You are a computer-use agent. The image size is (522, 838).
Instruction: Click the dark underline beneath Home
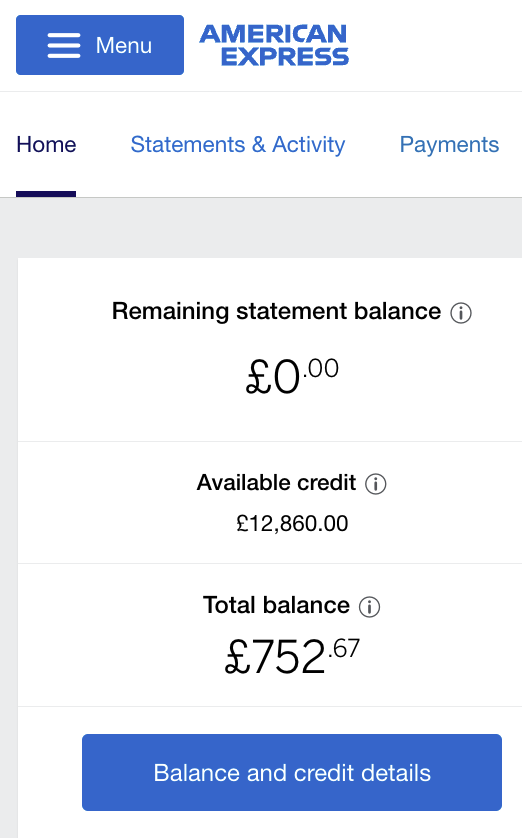coord(46,194)
